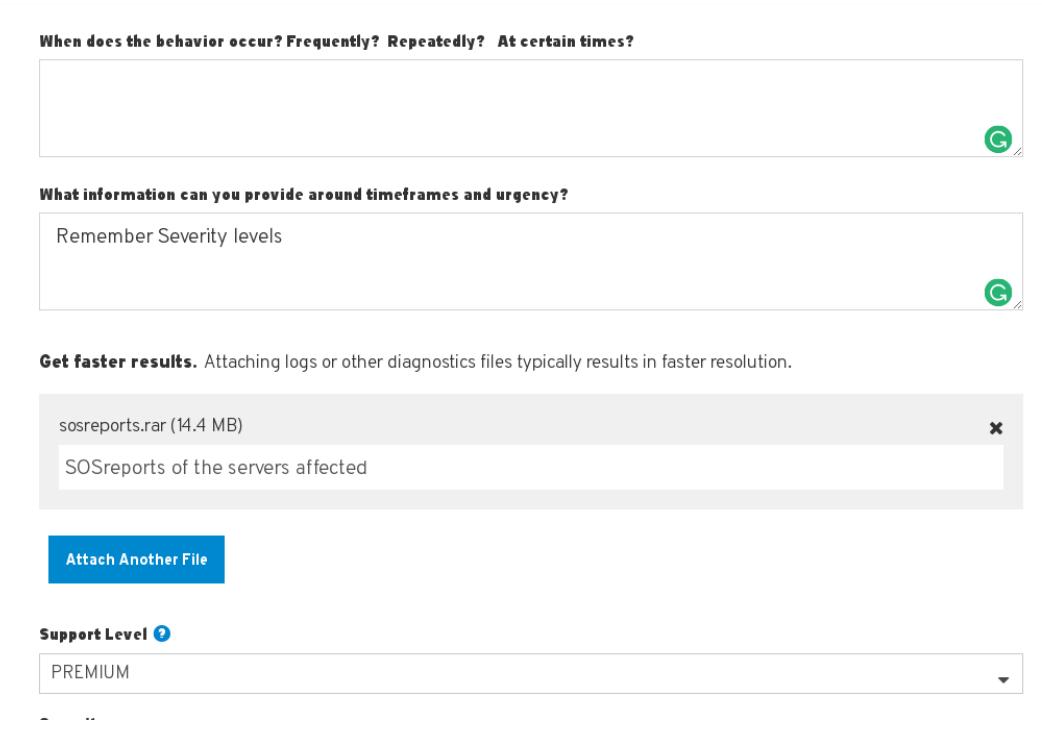Click the 'When does the behavior occur' label

click(336, 41)
